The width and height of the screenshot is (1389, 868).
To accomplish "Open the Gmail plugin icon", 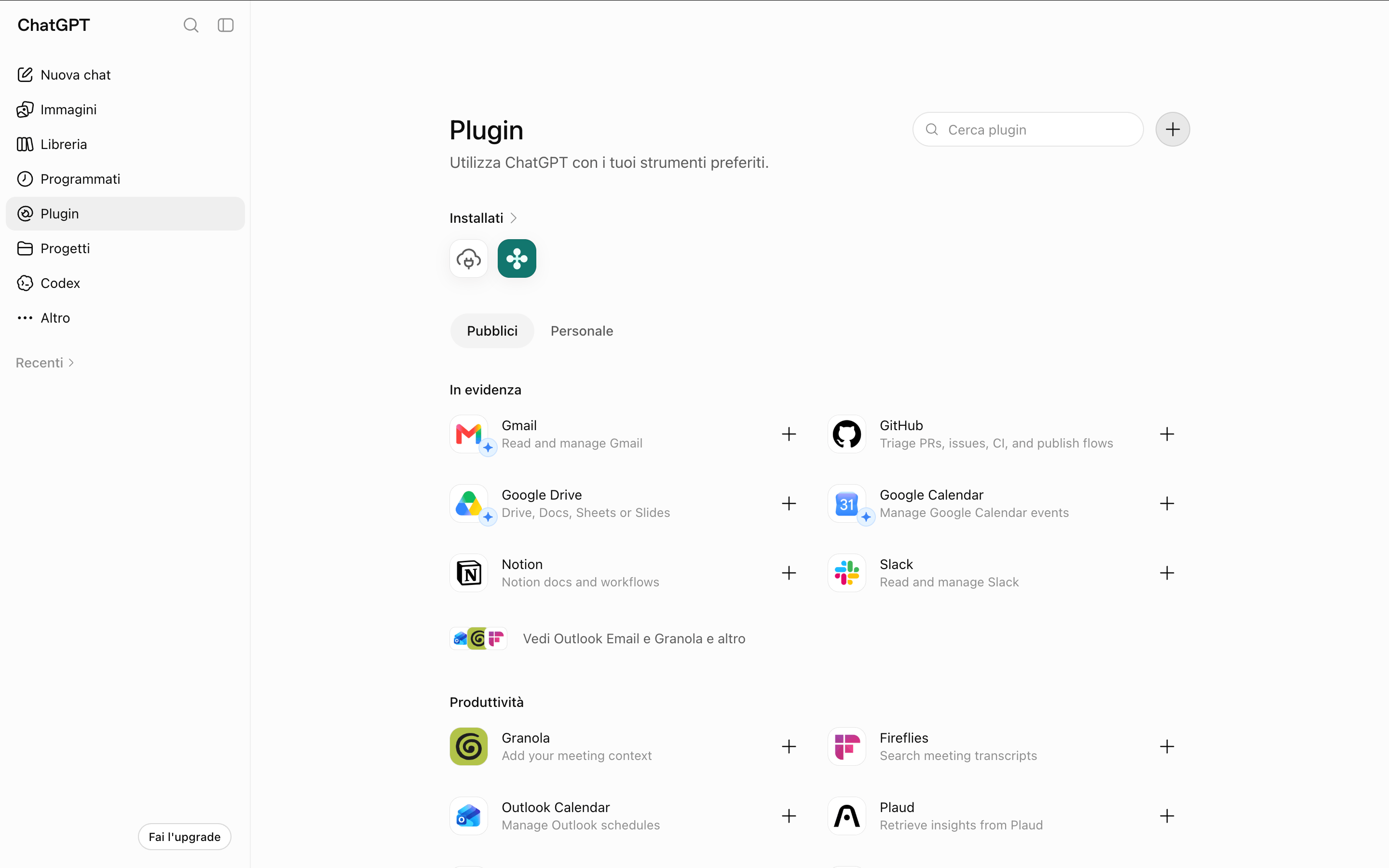I will [x=469, y=434].
